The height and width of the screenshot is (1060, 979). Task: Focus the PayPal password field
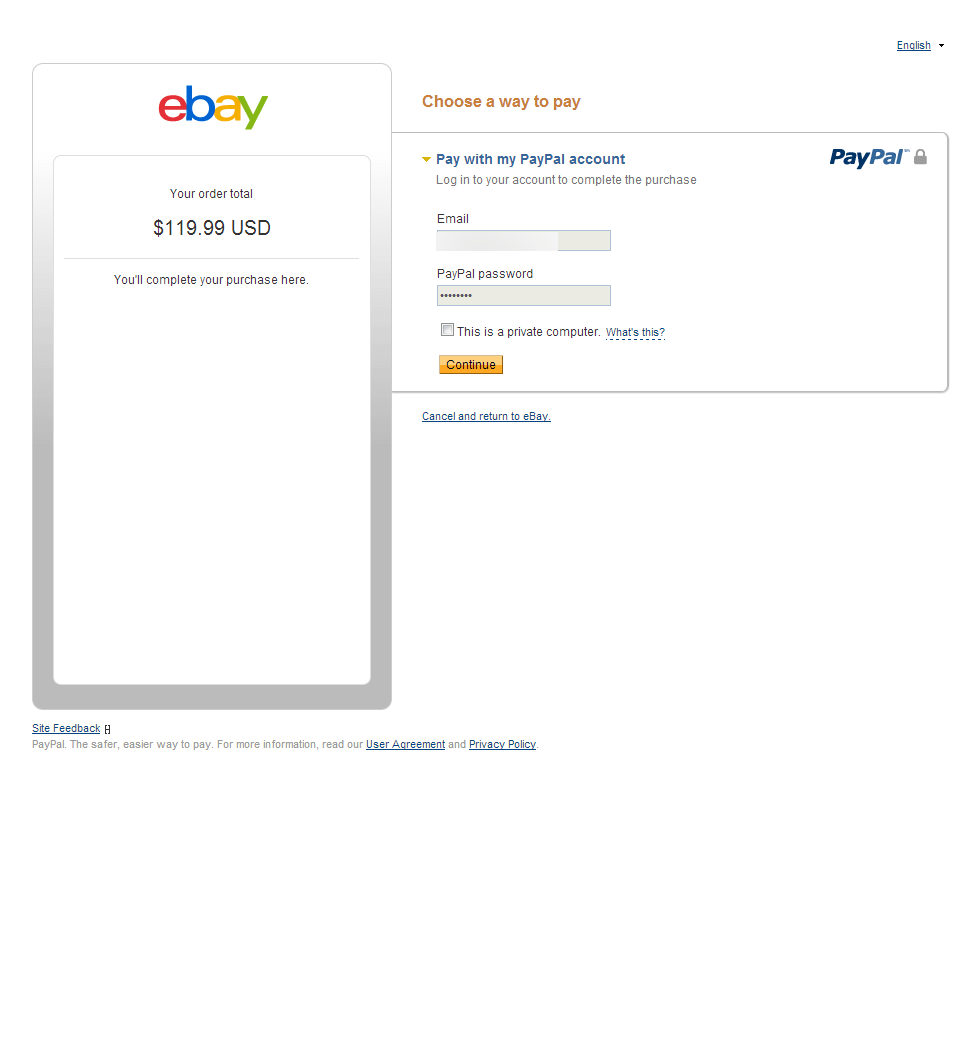click(x=523, y=295)
